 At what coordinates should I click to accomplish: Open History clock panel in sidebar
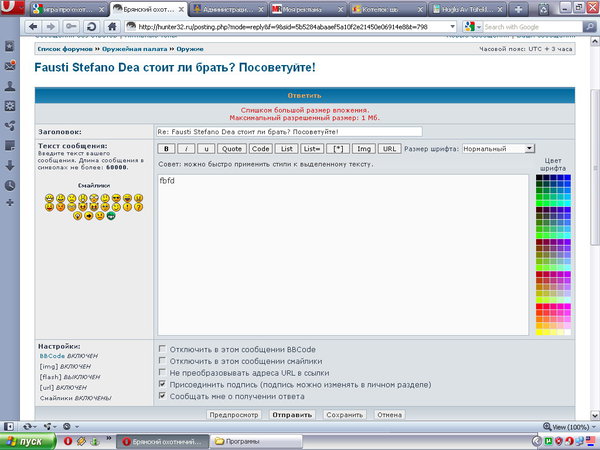(x=10, y=185)
